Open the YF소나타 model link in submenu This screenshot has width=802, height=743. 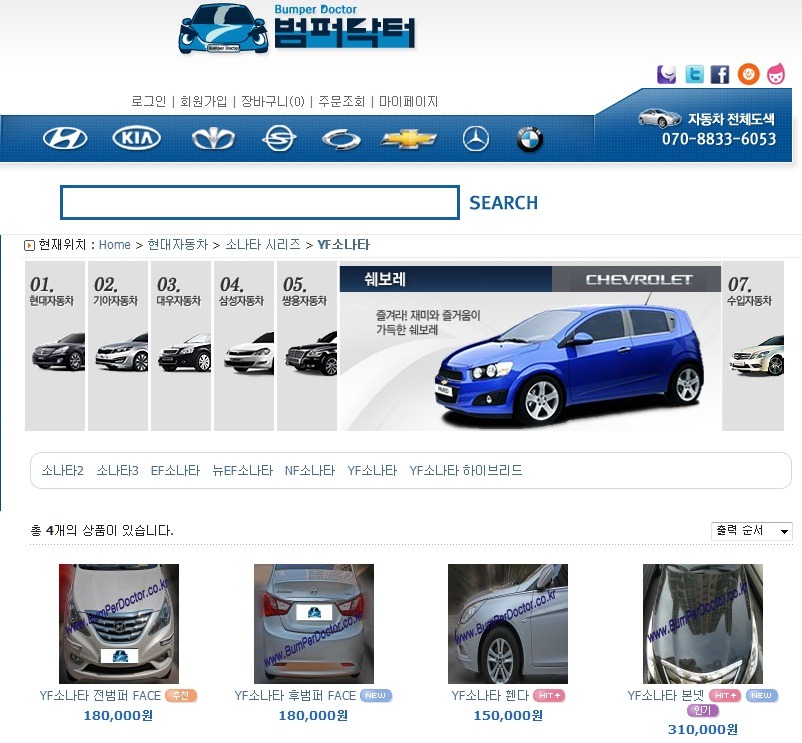coord(372,470)
